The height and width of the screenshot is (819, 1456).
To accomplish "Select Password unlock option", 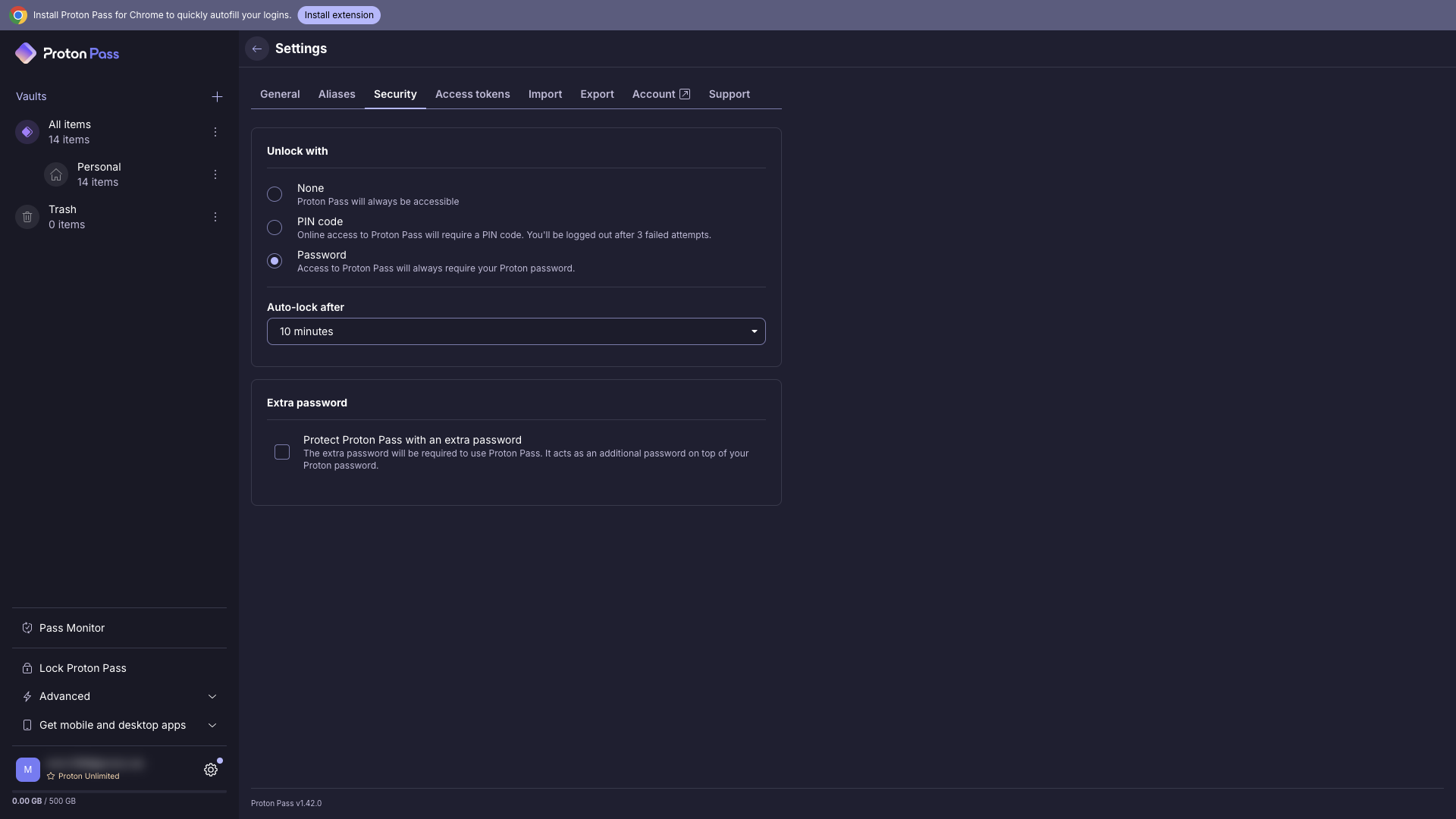I will click(x=275, y=261).
